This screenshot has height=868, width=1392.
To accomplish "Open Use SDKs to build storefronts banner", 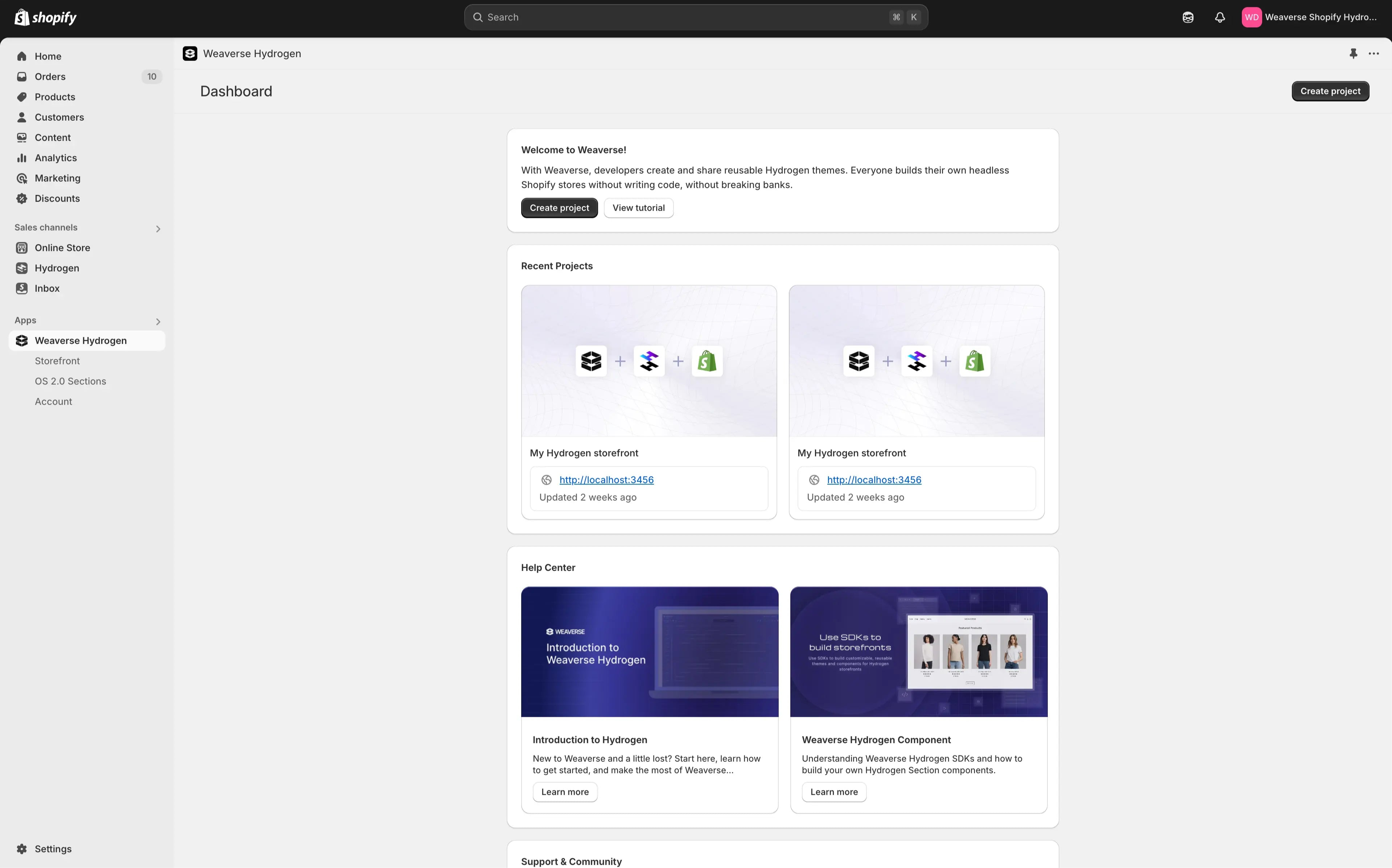I will [x=919, y=652].
